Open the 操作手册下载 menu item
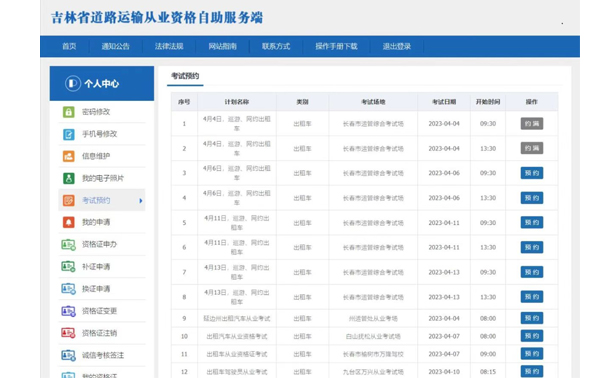Screen dimensions: 616x378 [x=336, y=46]
